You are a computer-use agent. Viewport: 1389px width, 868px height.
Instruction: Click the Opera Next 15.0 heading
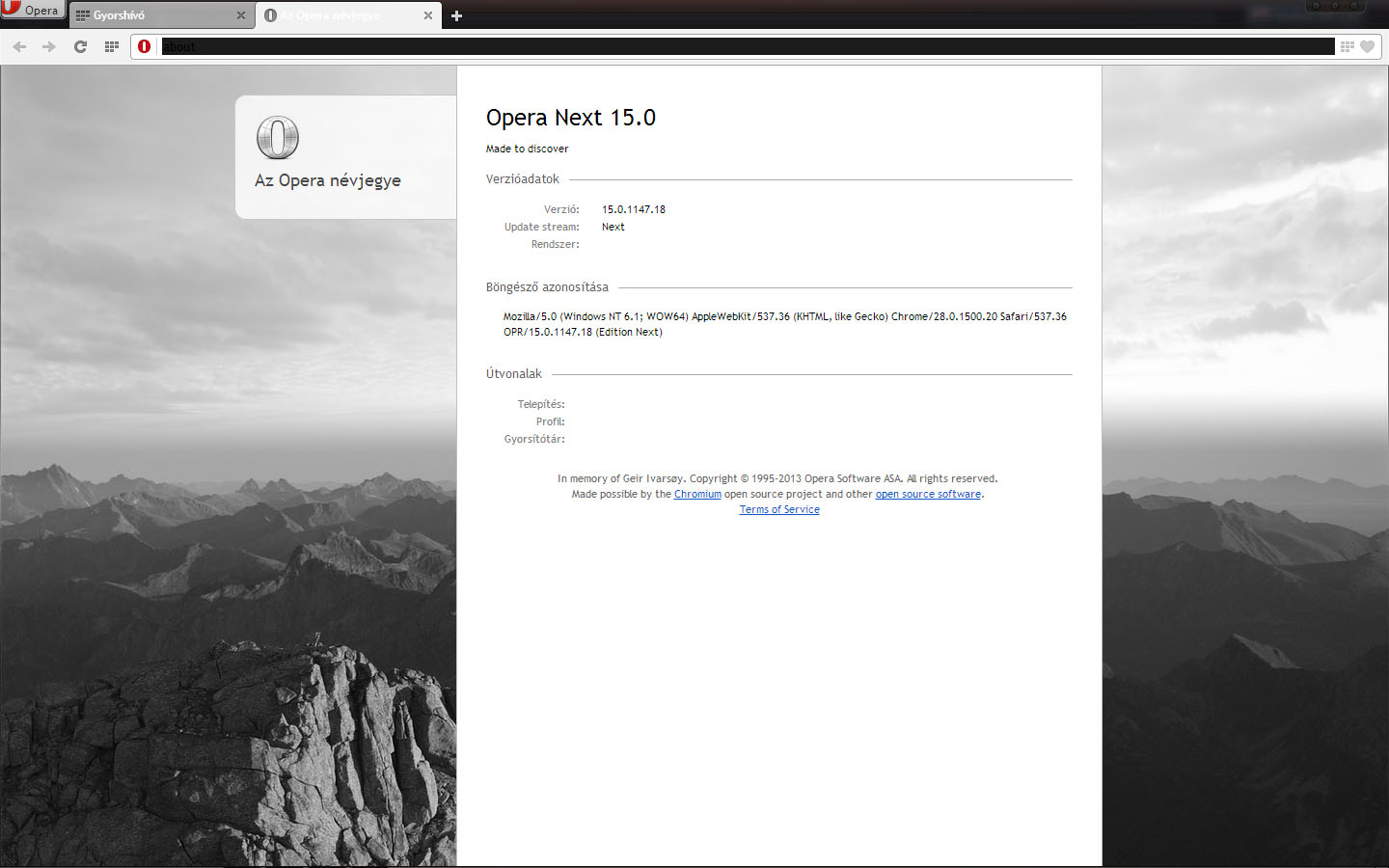click(x=571, y=118)
